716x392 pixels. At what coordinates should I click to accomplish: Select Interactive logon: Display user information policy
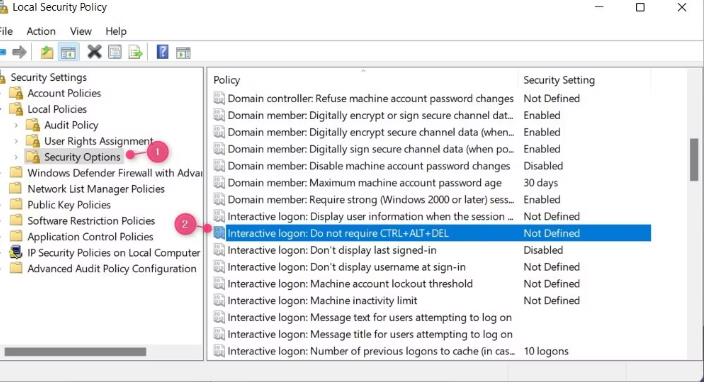370,217
